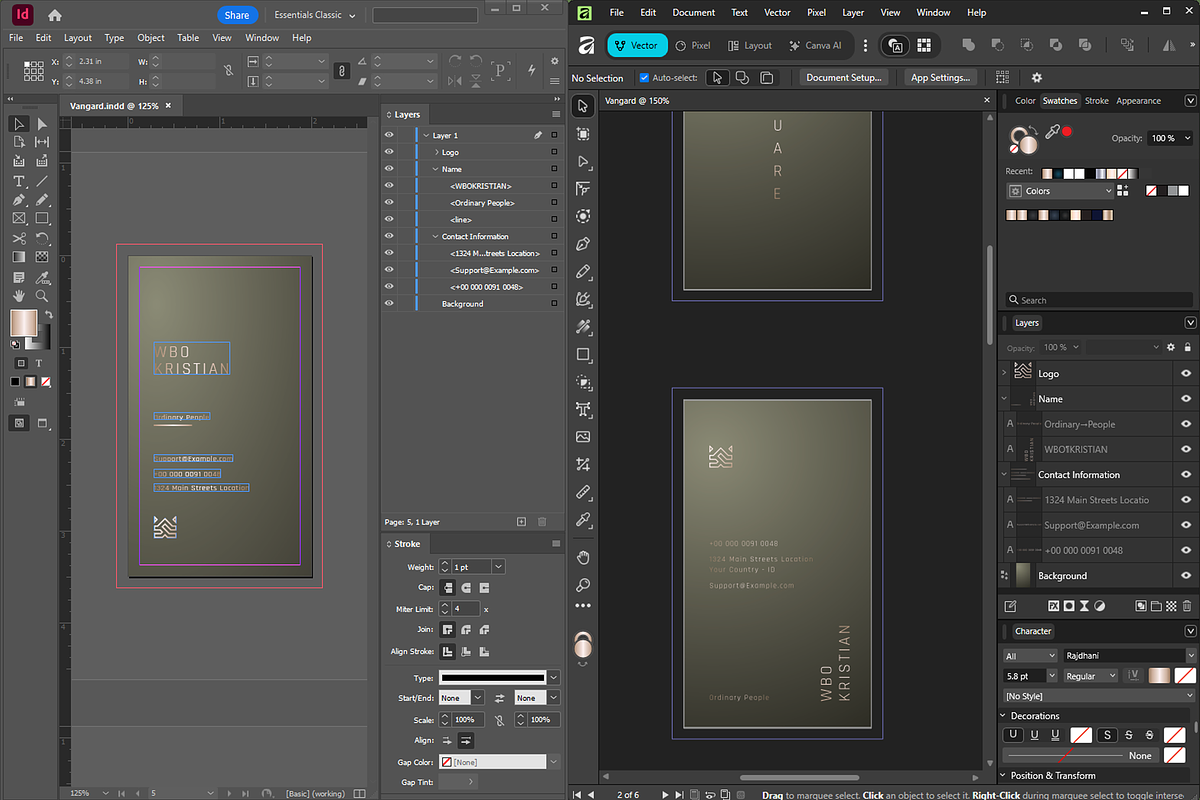This screenshot has width=1200, height=800.
Task: Create new layer in InDesign Layers panel
Action: [521, 522]
